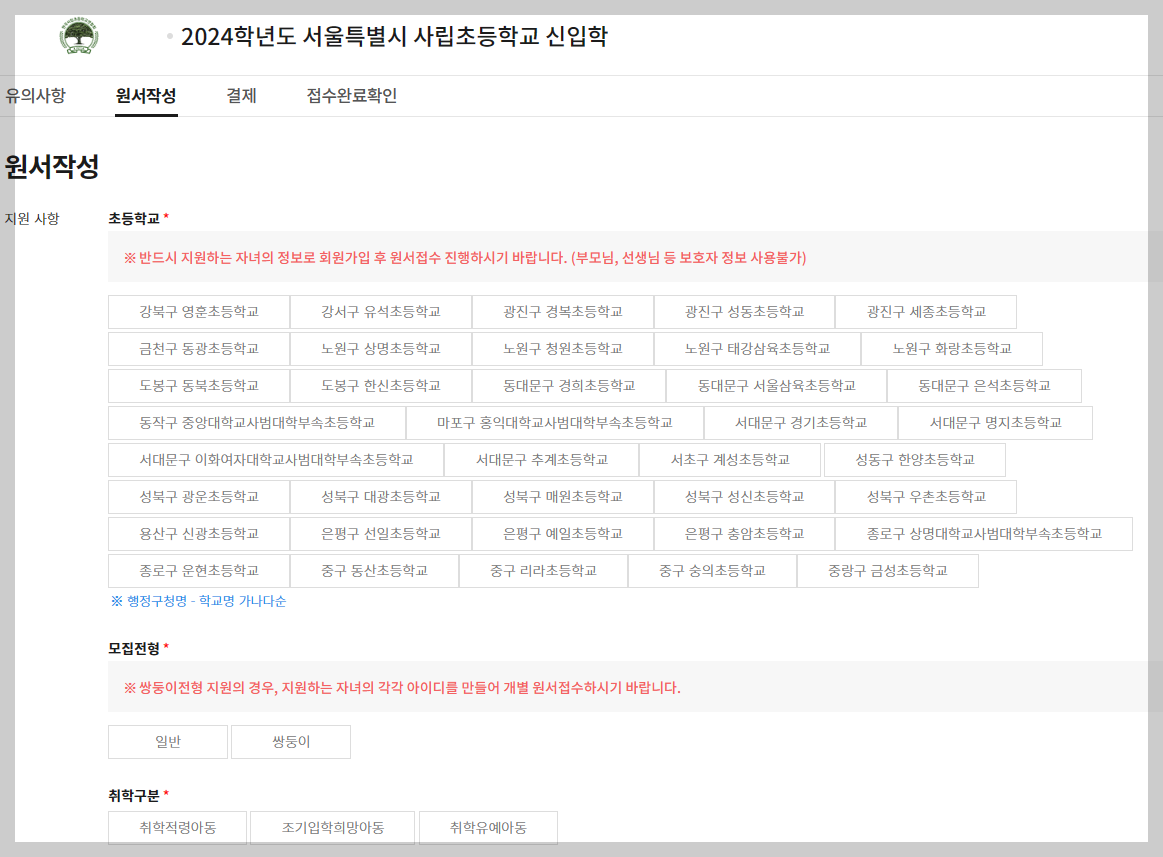Screen dimensions: 1163x857
Task: Select 마포구 홍익대학교사범대학부속초등학교
Action: pos(555,423)
